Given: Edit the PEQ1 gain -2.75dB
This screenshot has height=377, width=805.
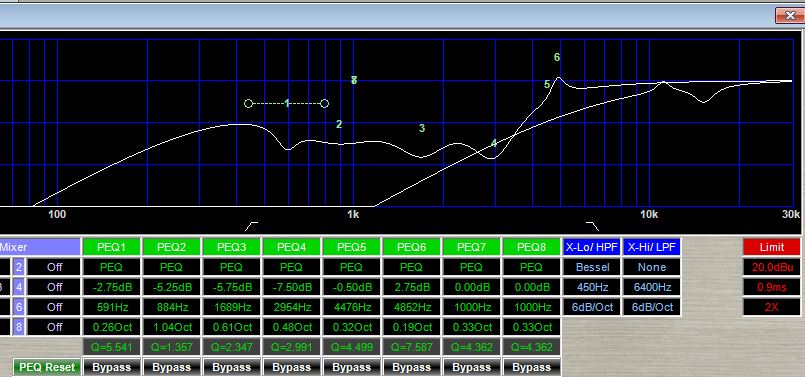Looking at the screenshot, I should point(111,287).
